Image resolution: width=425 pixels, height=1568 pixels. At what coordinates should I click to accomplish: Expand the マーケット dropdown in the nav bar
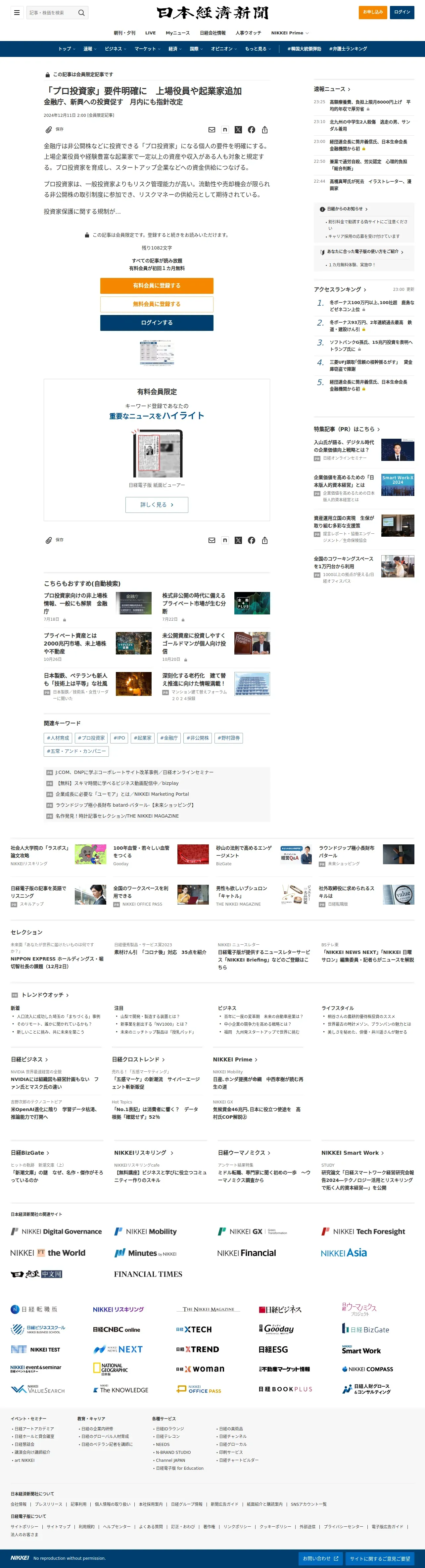click(147, 49)
